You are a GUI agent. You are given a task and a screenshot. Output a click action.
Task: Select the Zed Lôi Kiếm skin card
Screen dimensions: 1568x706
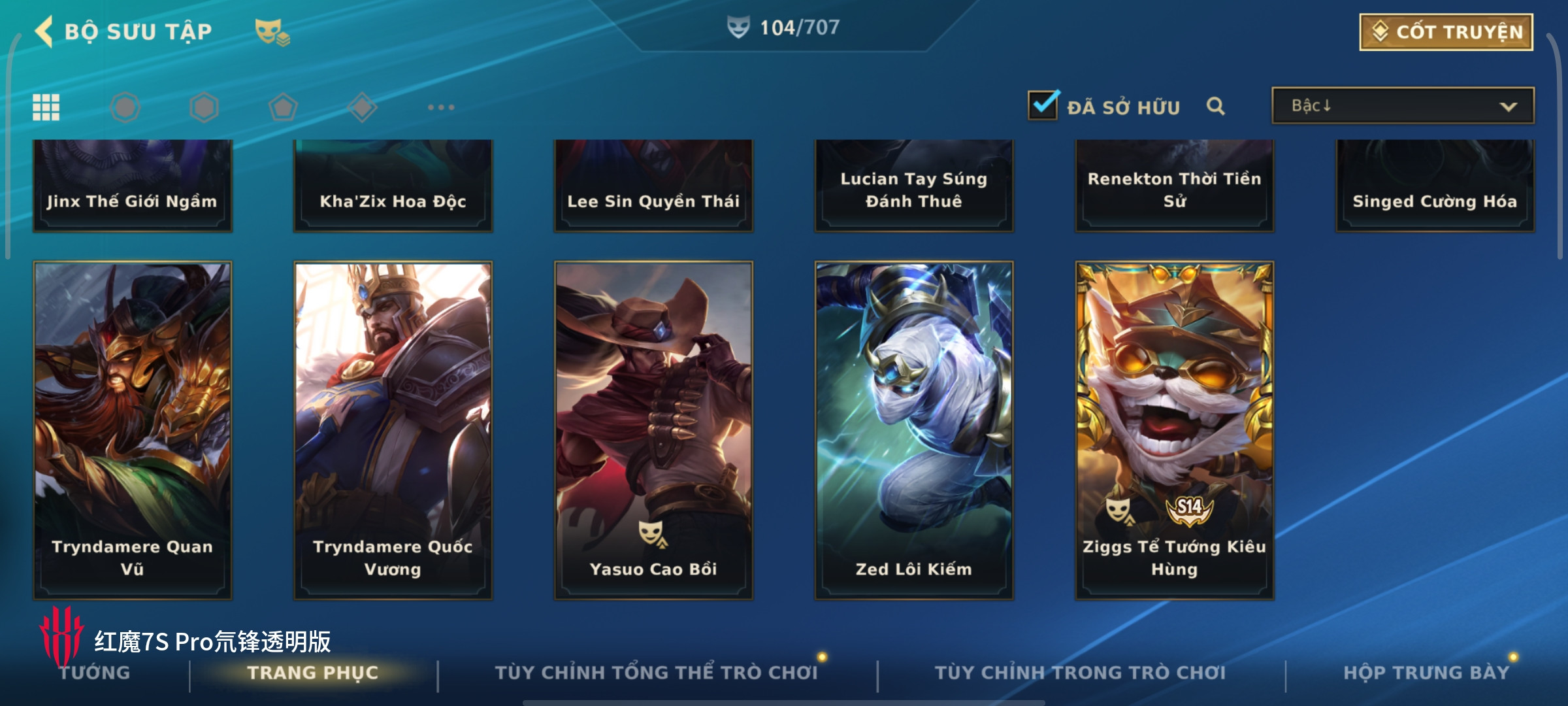pyautogui.click(x=914, y=430)
